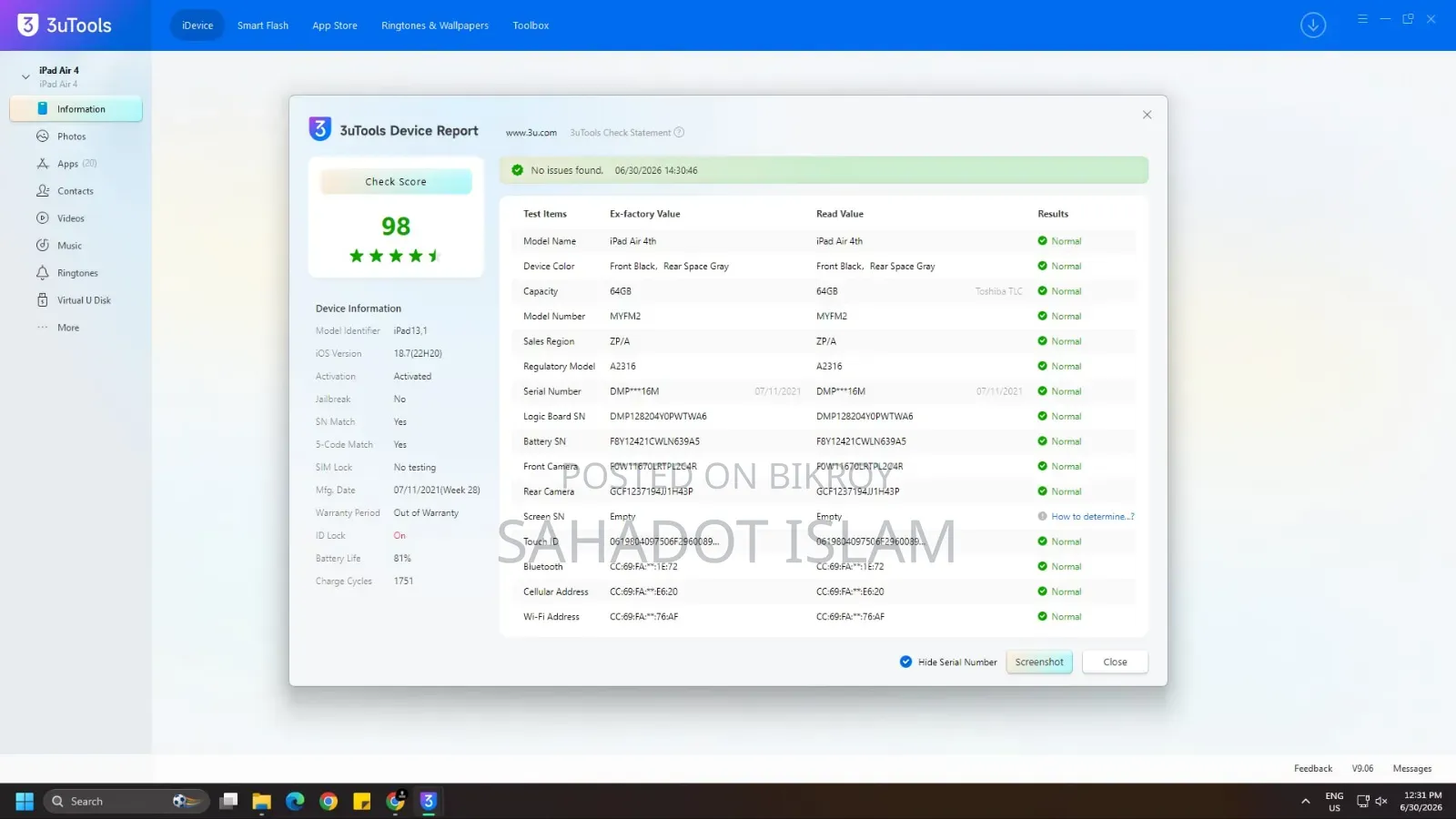Image resolution: width=1456 pixels, height=819 pixels.
Task: Open the Photos section in the sidebar
Action: (x=71, y=136)
